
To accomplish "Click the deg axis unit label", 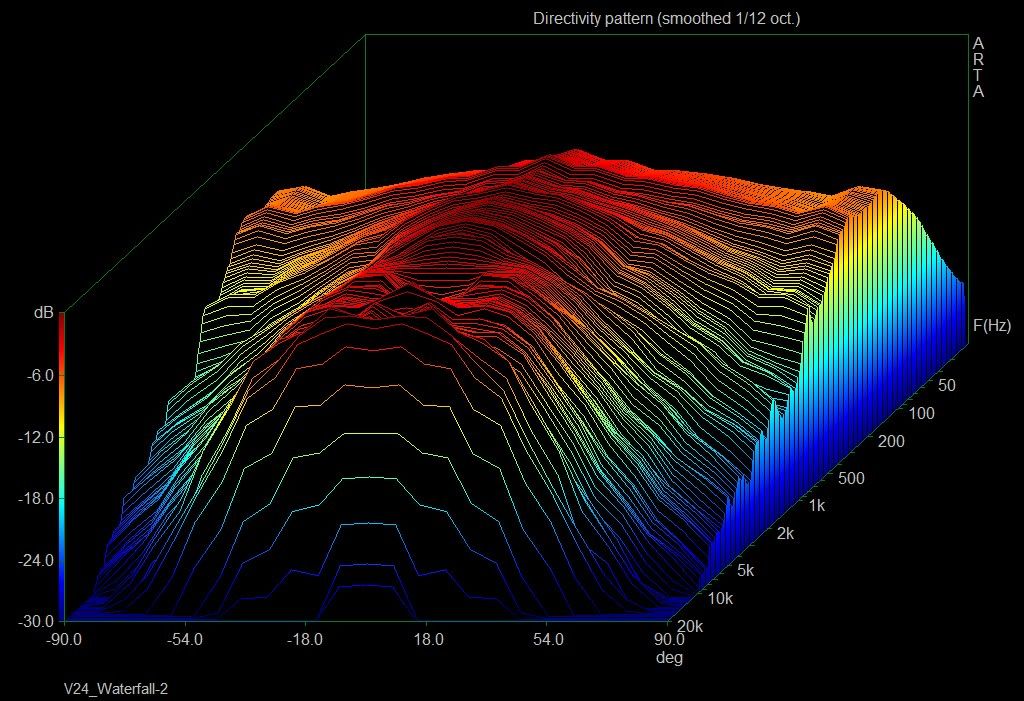I will tap(668, 658).
